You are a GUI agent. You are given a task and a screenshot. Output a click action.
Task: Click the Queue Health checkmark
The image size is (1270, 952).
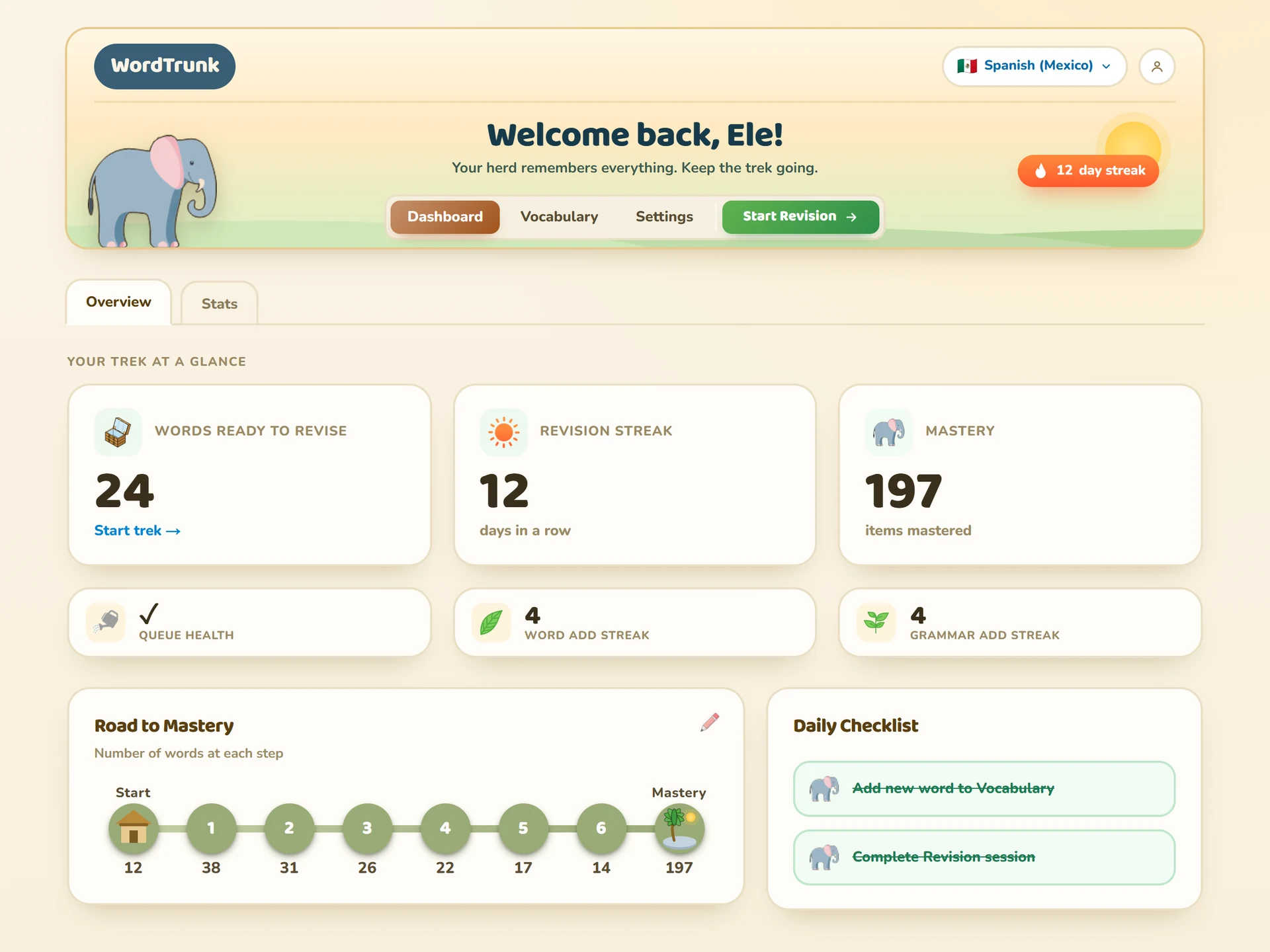tap(149, 614)
